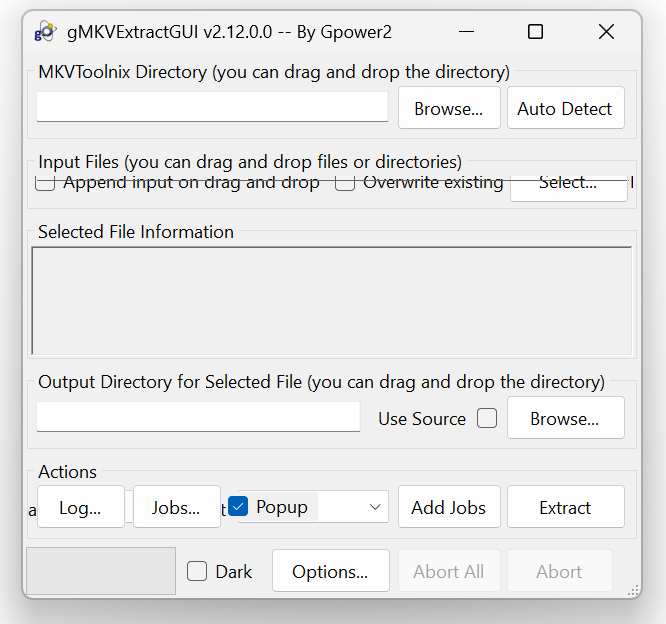Viewport: 666px width, 624px height.
Task: Enable Append input on drag and drop
Action: (45, 184)
